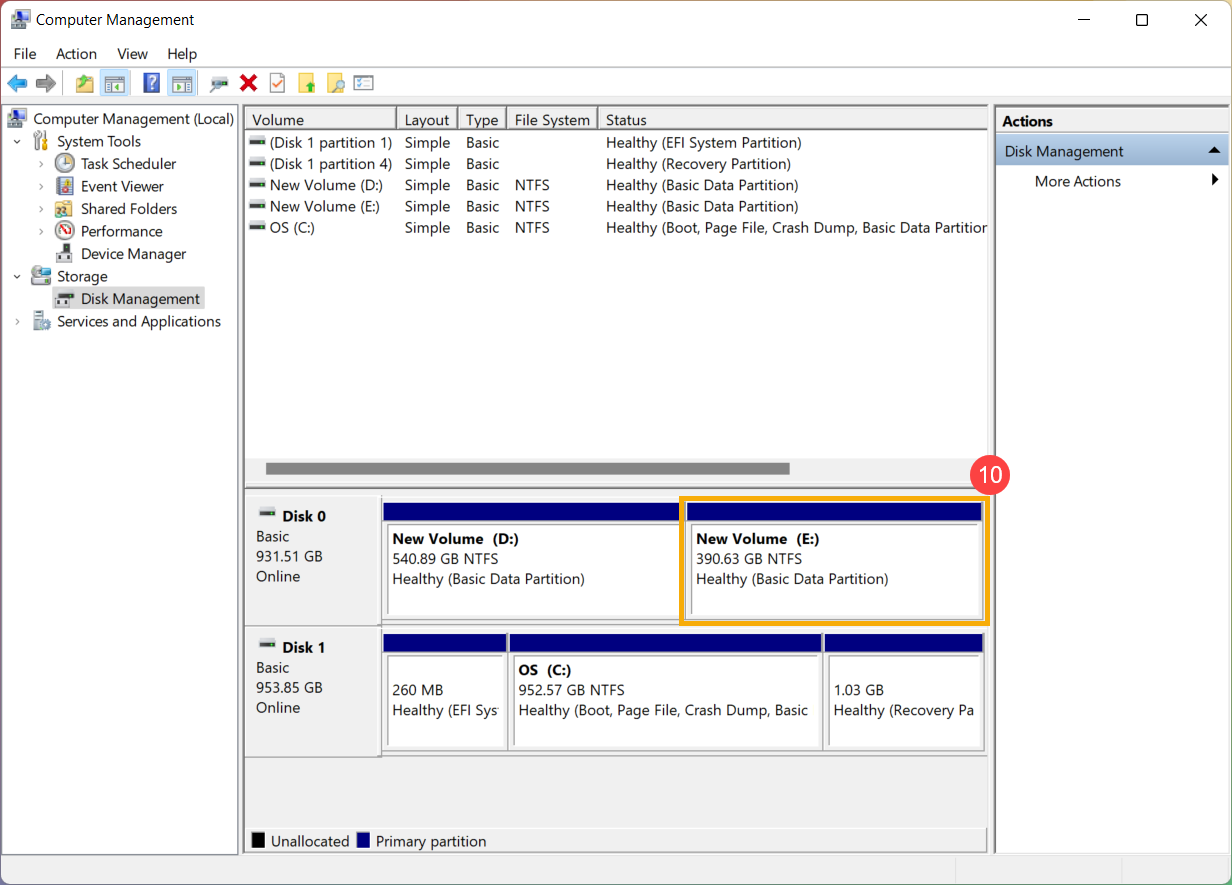Click the checklist settings toolbar icon
The image size is (1232, 885).
(363, 84)
